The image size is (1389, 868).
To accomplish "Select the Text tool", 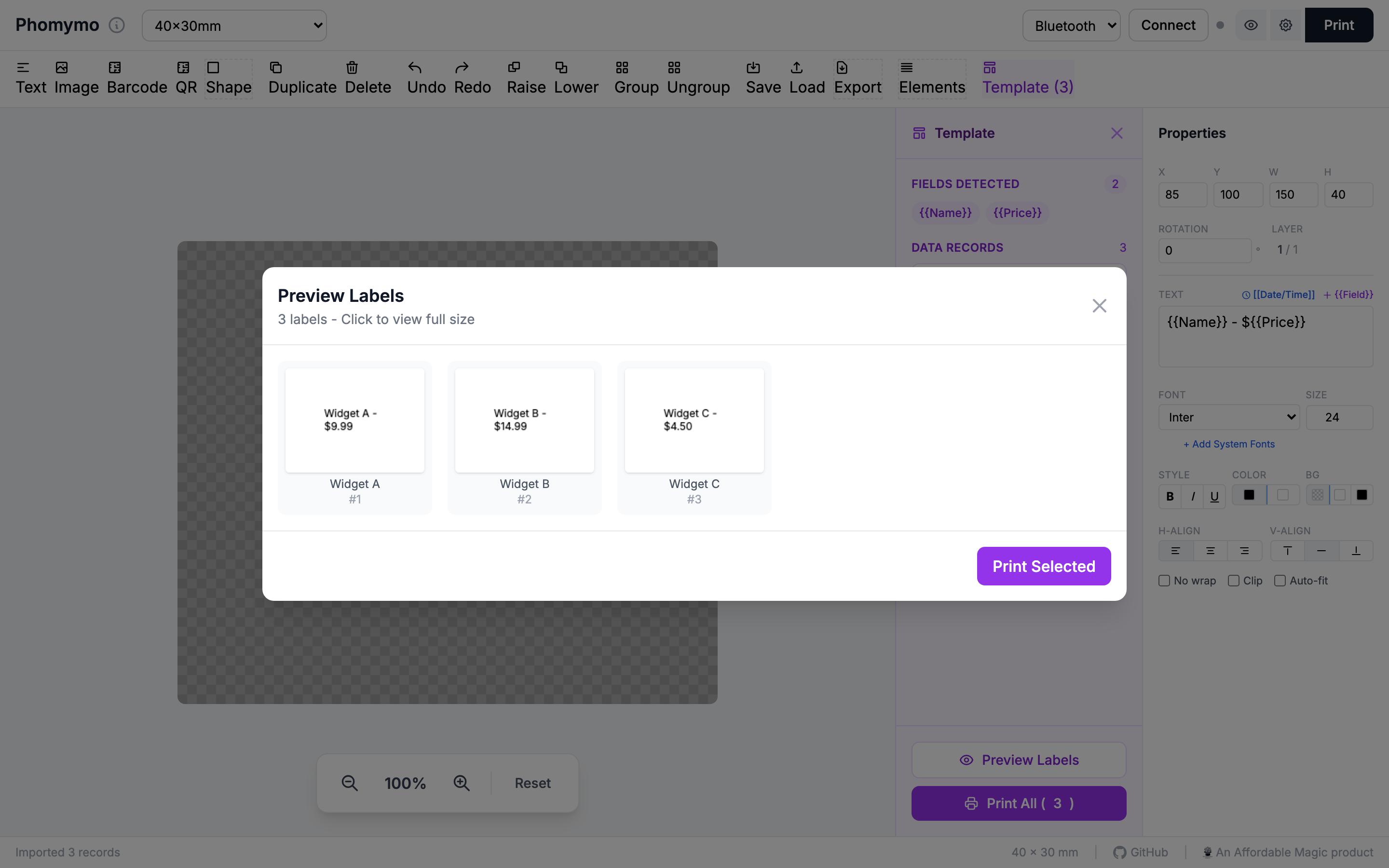I will pyautogui.click(x=31, y=78).
